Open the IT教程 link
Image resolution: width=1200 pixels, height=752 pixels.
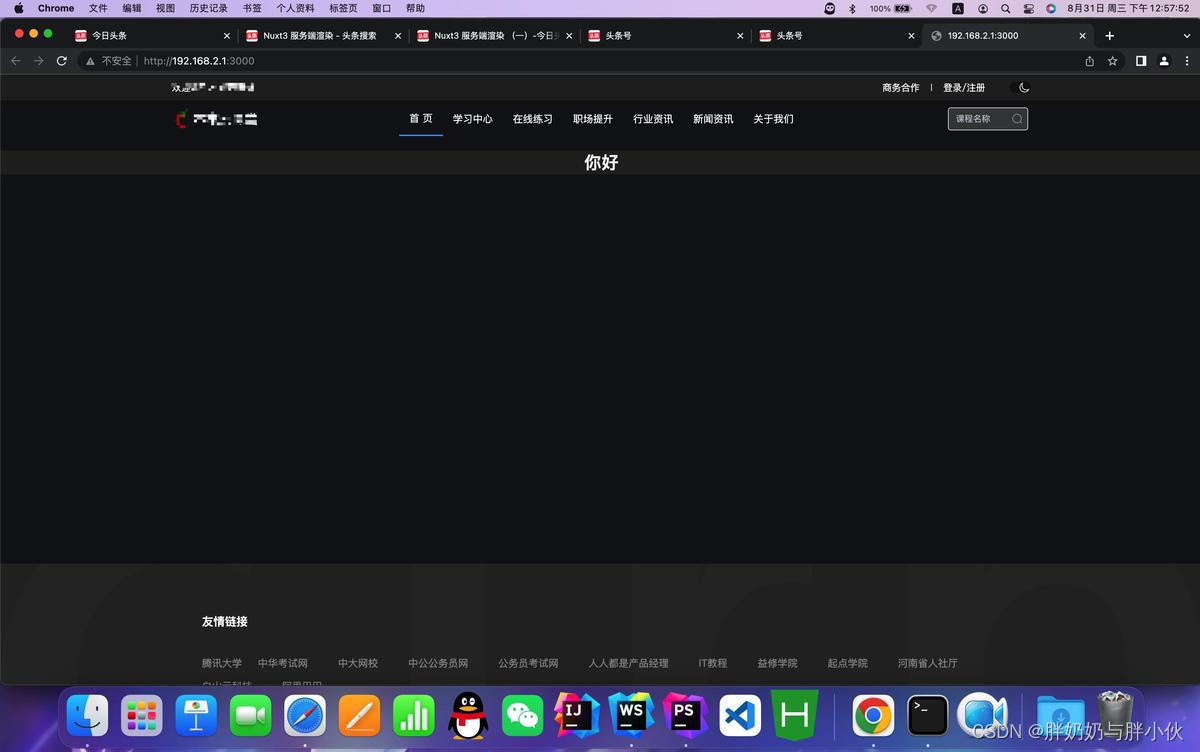[713, 663]
